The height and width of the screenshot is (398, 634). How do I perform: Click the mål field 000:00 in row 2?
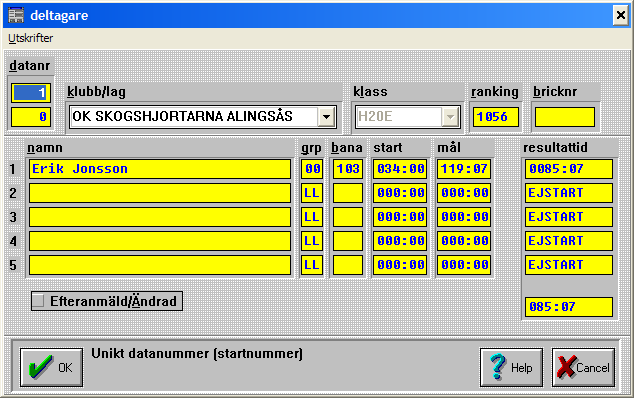click(464, 193)
